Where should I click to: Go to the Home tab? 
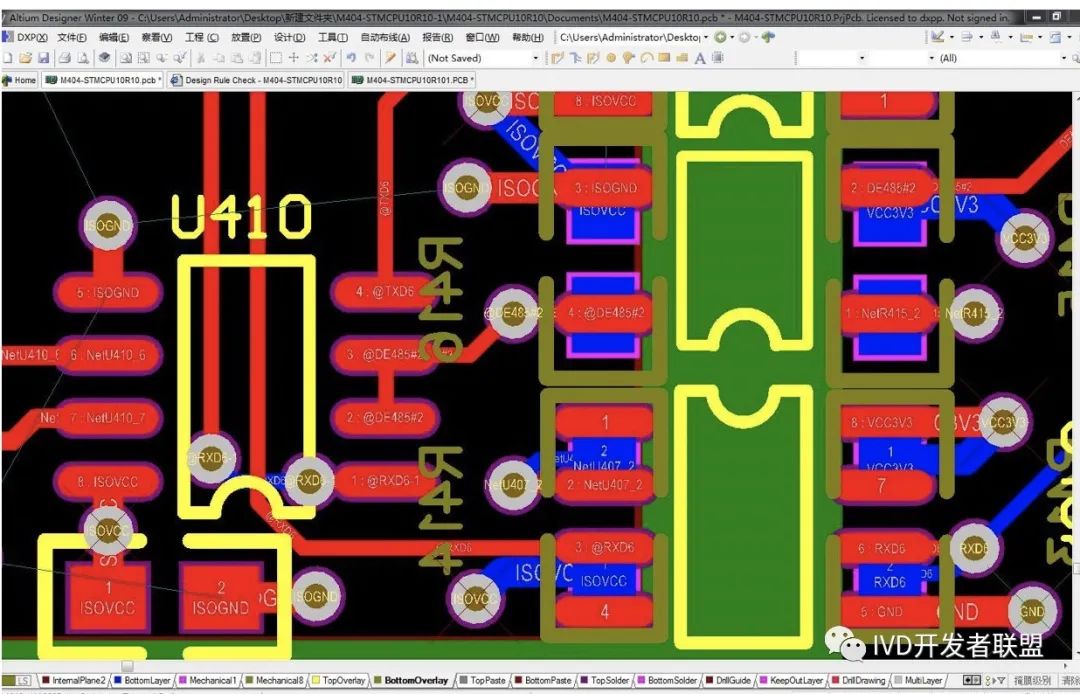pyautogui.click(x=20, y=80)
